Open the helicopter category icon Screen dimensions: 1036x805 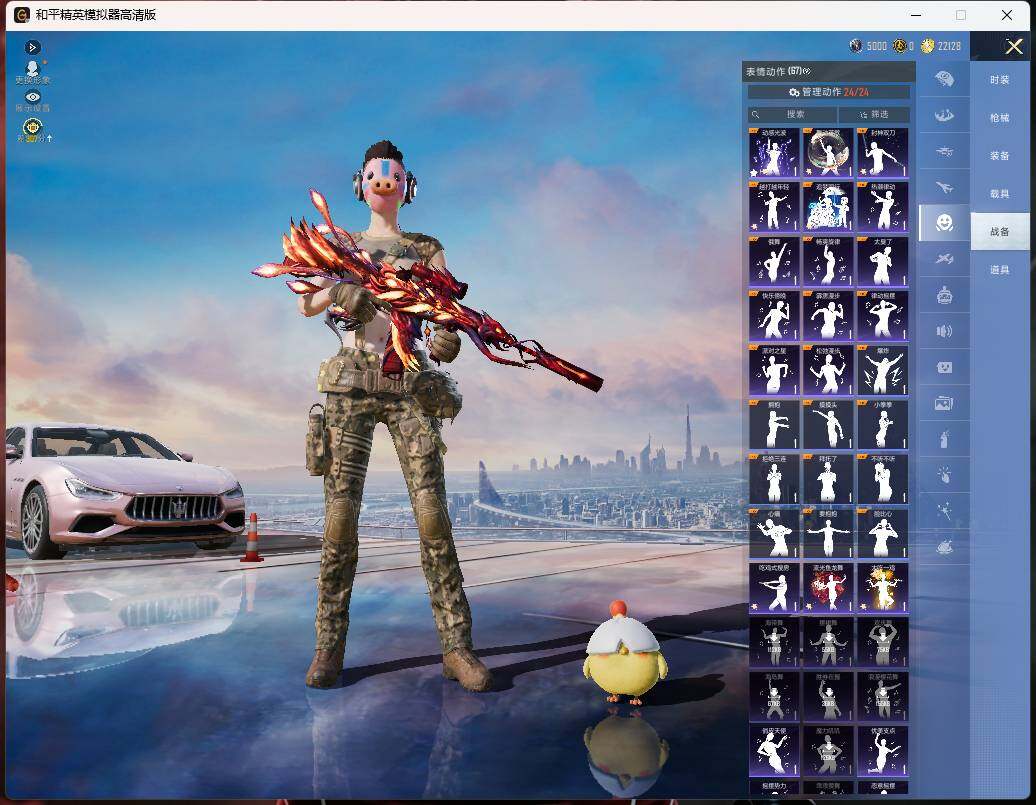(x=944, y=151)
